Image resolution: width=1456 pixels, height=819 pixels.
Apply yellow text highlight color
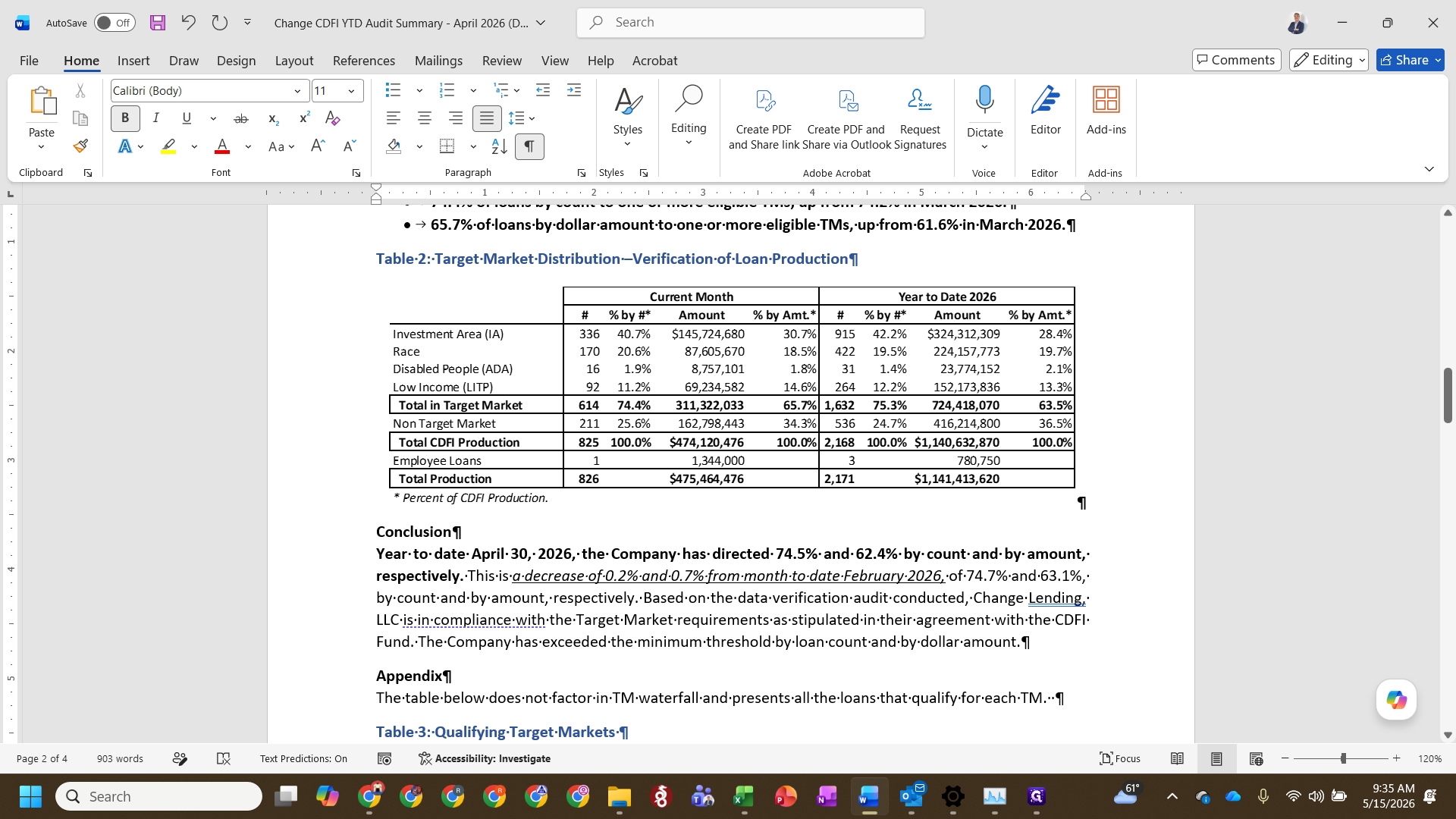click(x=168, y=146)
